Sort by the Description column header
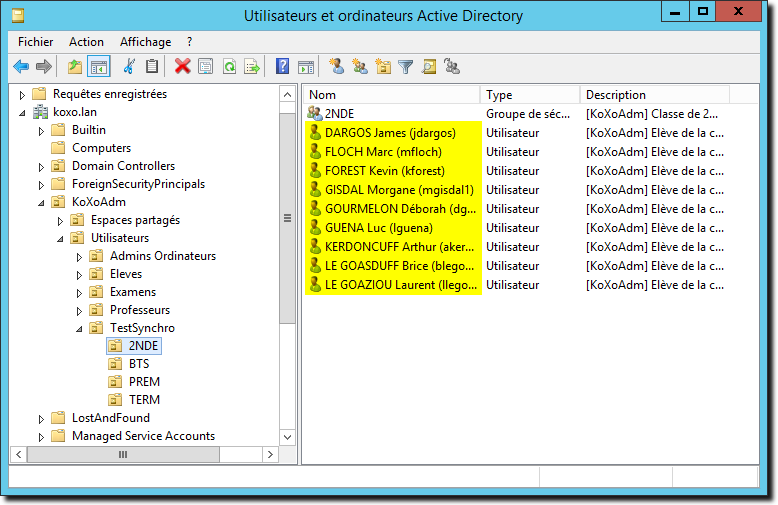This screenshot has height=505, width=778. [x=655, y=95]
